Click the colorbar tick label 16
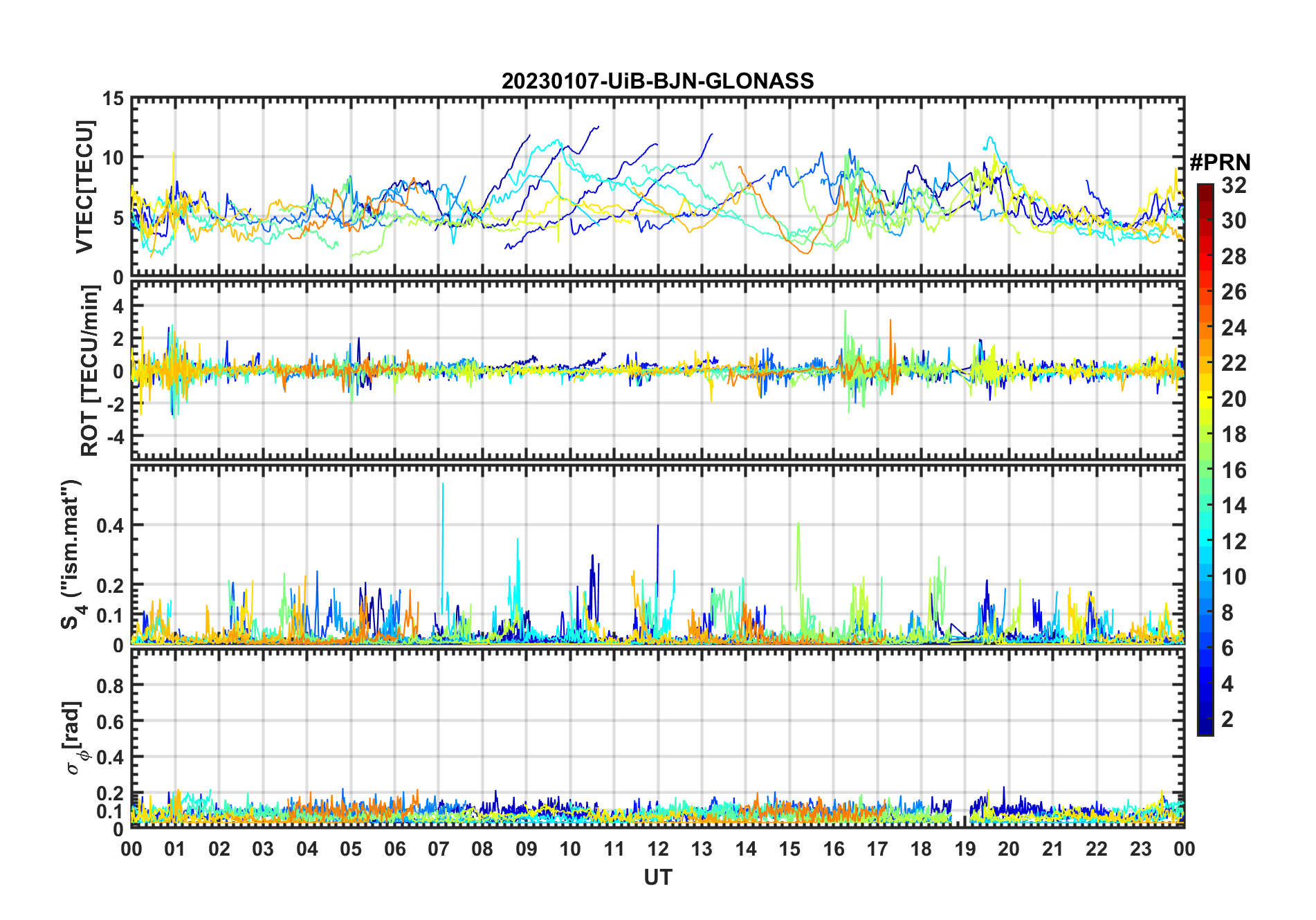1316x920 pixels. 1234,470
